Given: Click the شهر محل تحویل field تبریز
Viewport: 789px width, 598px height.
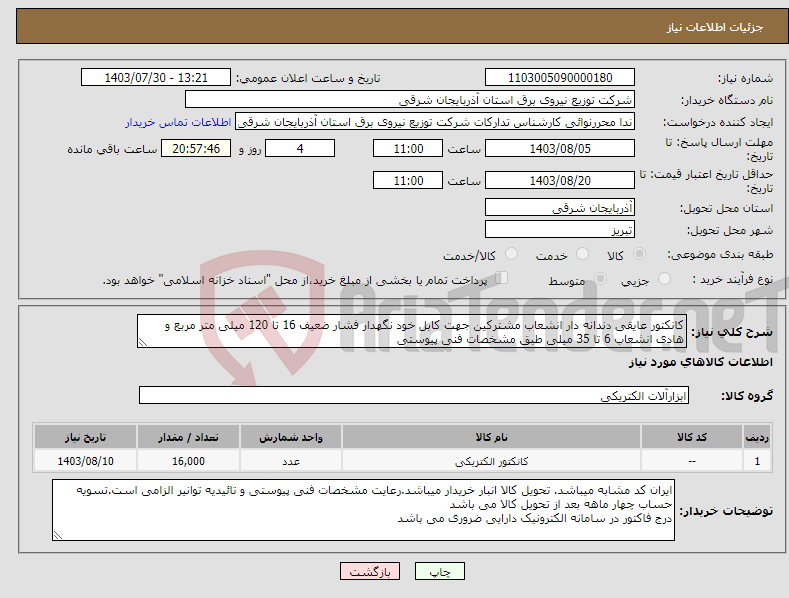Looking at the screenshot, I should click(560, 230).
